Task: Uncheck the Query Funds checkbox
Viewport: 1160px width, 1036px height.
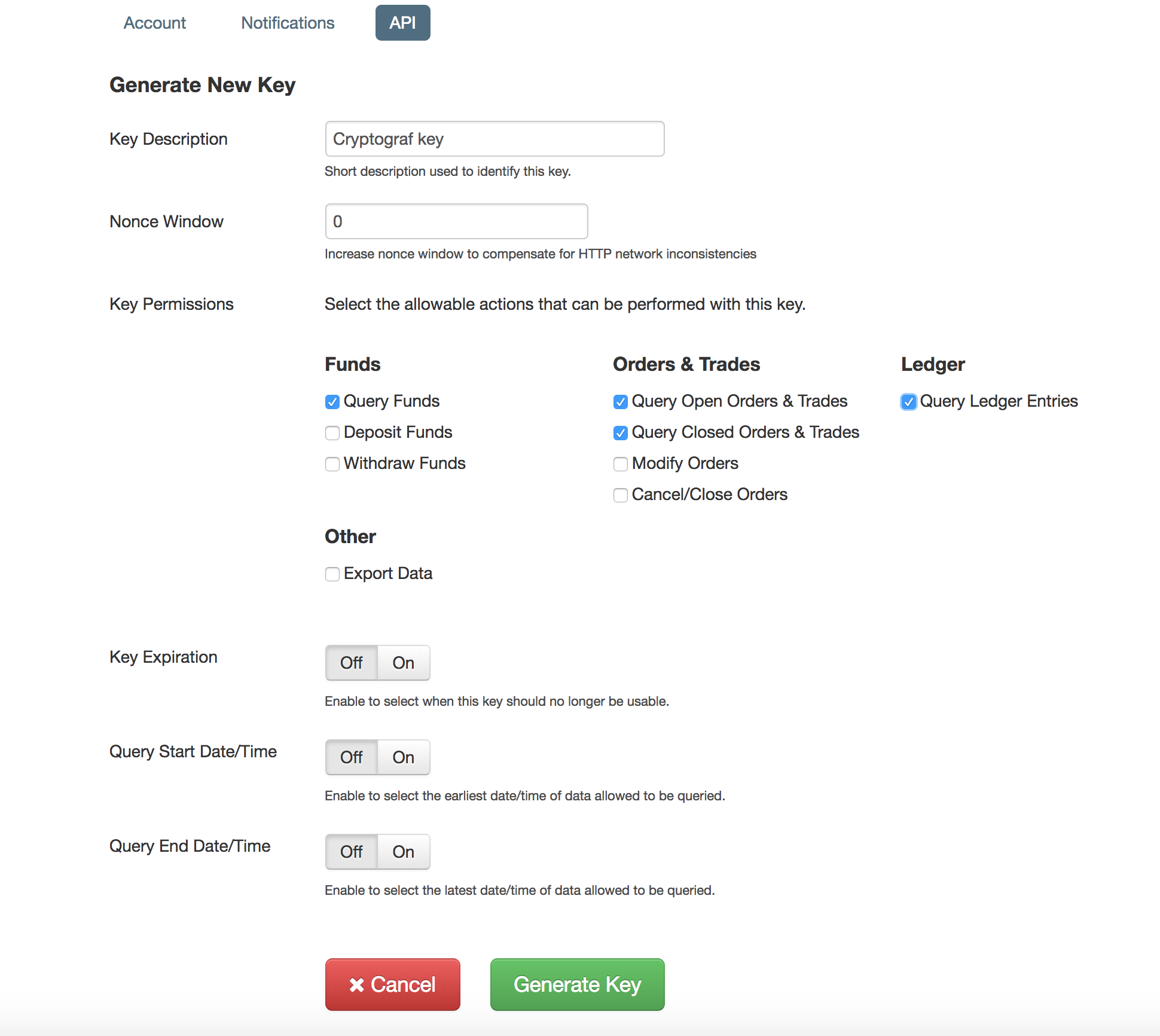Action: click(x=332, y=402)
